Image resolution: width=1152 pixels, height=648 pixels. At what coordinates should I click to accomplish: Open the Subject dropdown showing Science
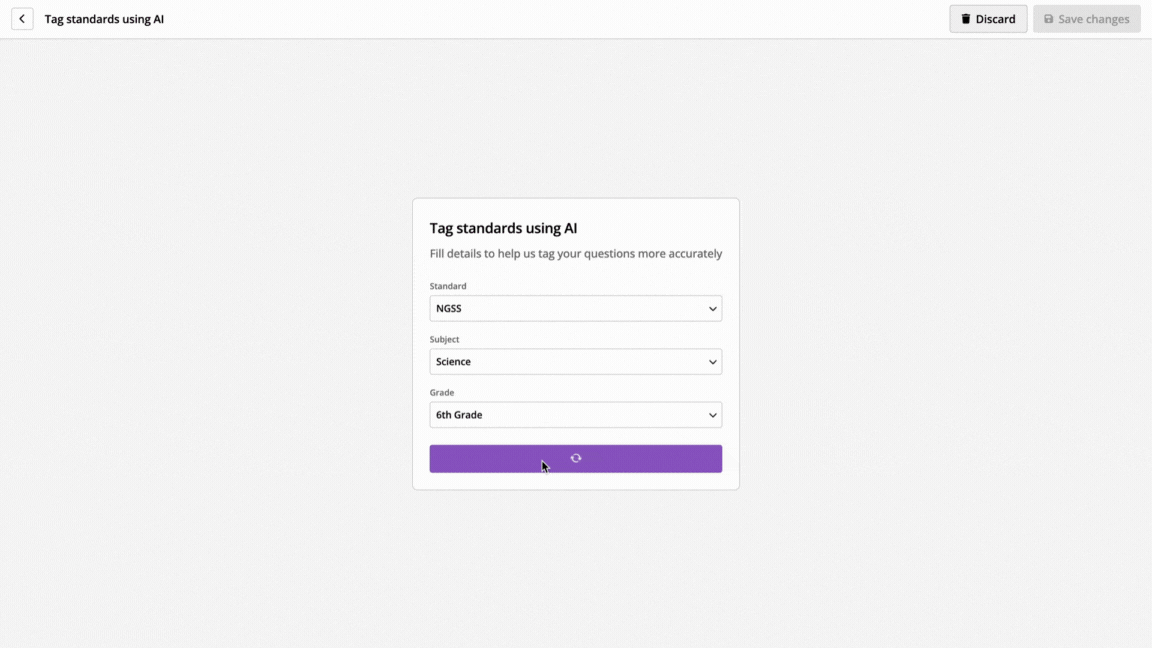tap(575, 361)
